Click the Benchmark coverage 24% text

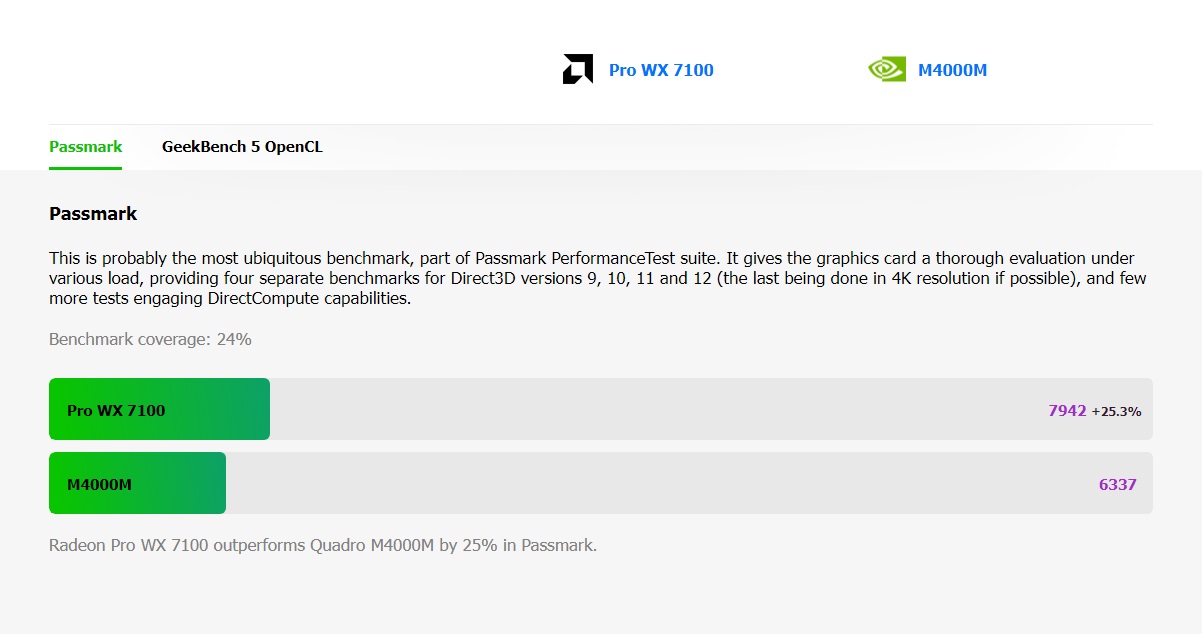[x=150, y=340]
